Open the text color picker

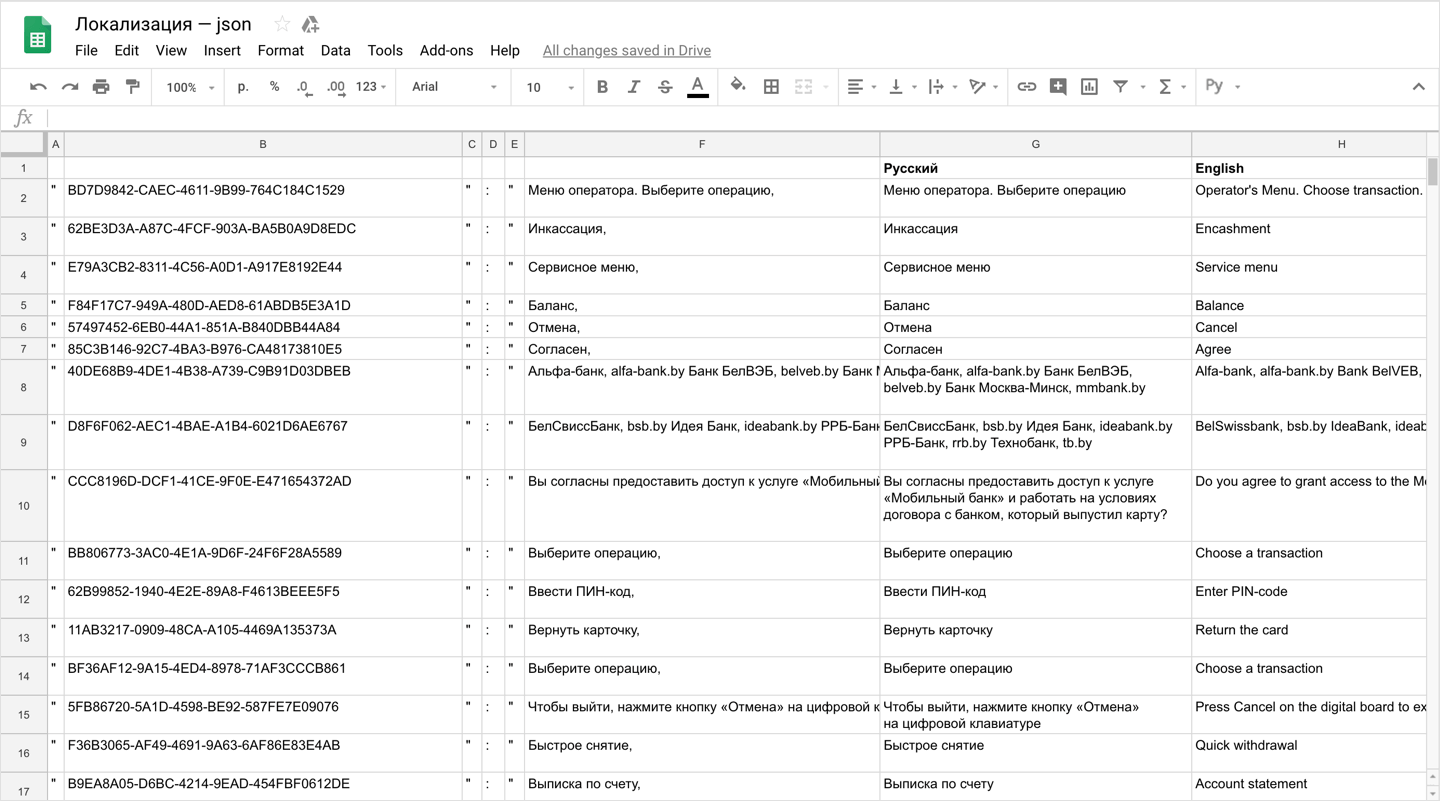click(698, 87)
